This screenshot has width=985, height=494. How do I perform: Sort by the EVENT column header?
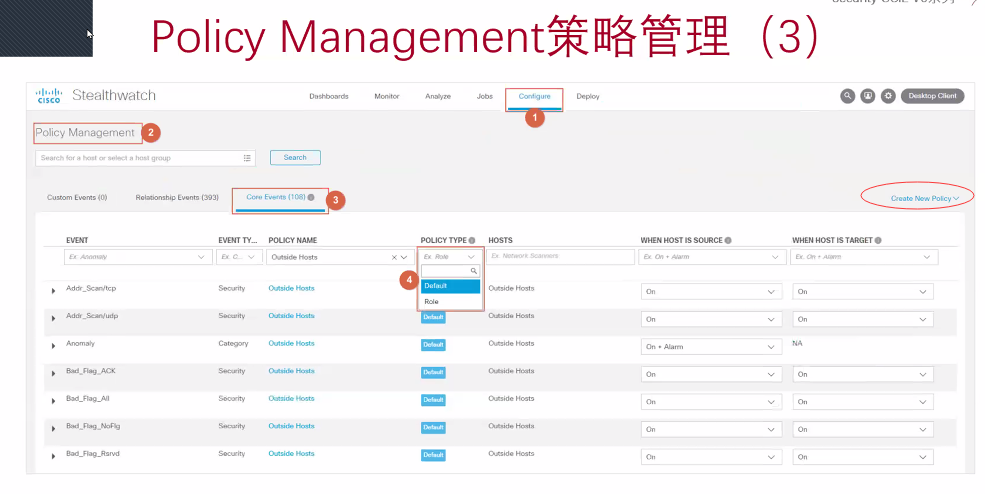point(77,240)
